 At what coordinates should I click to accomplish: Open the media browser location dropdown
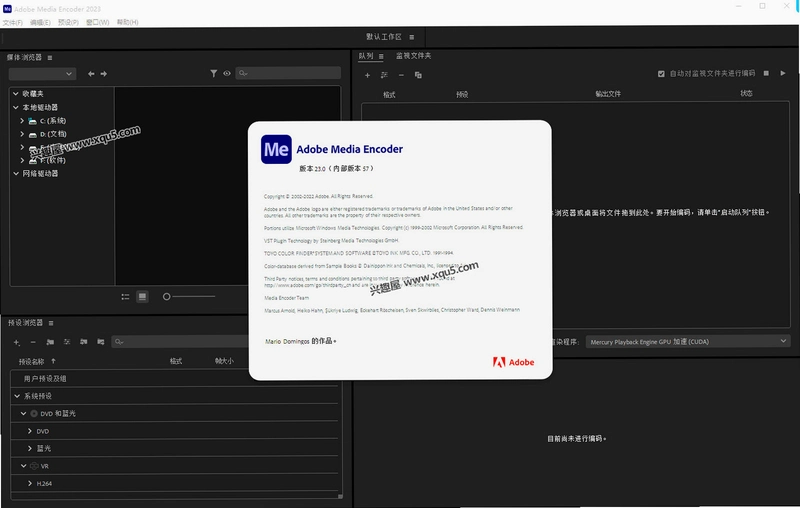pyautogui.click(x=42, y=74)
